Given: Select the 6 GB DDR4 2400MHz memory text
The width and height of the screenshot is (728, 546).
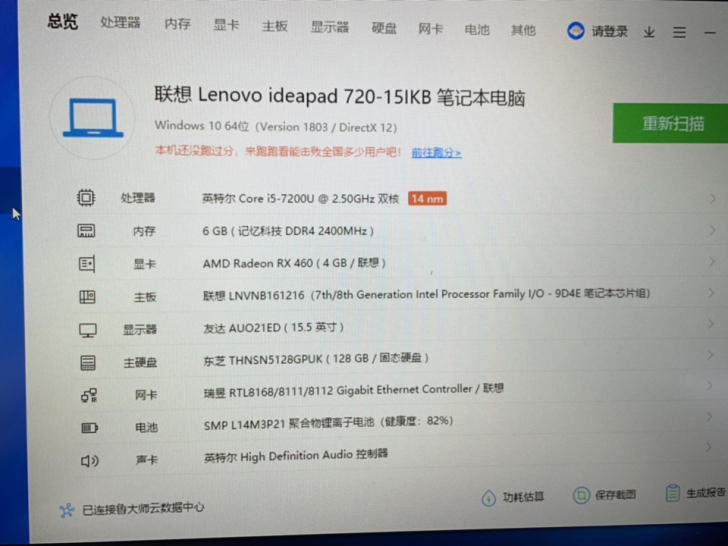Looking at the screenshot, I should (x=288, y=231).
